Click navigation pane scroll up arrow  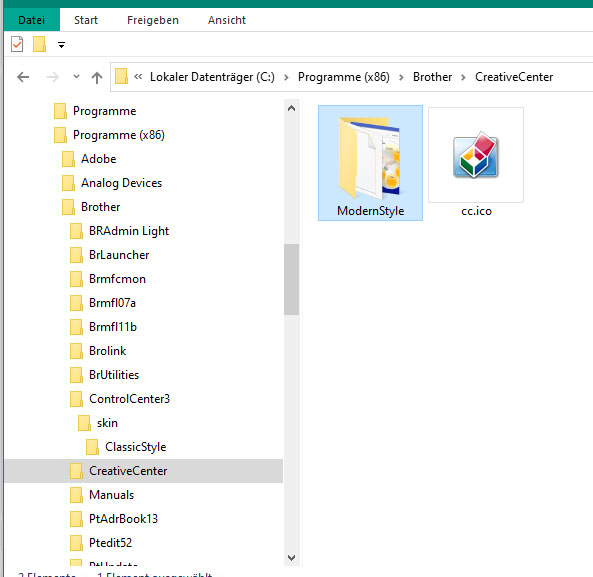[292, 109]
